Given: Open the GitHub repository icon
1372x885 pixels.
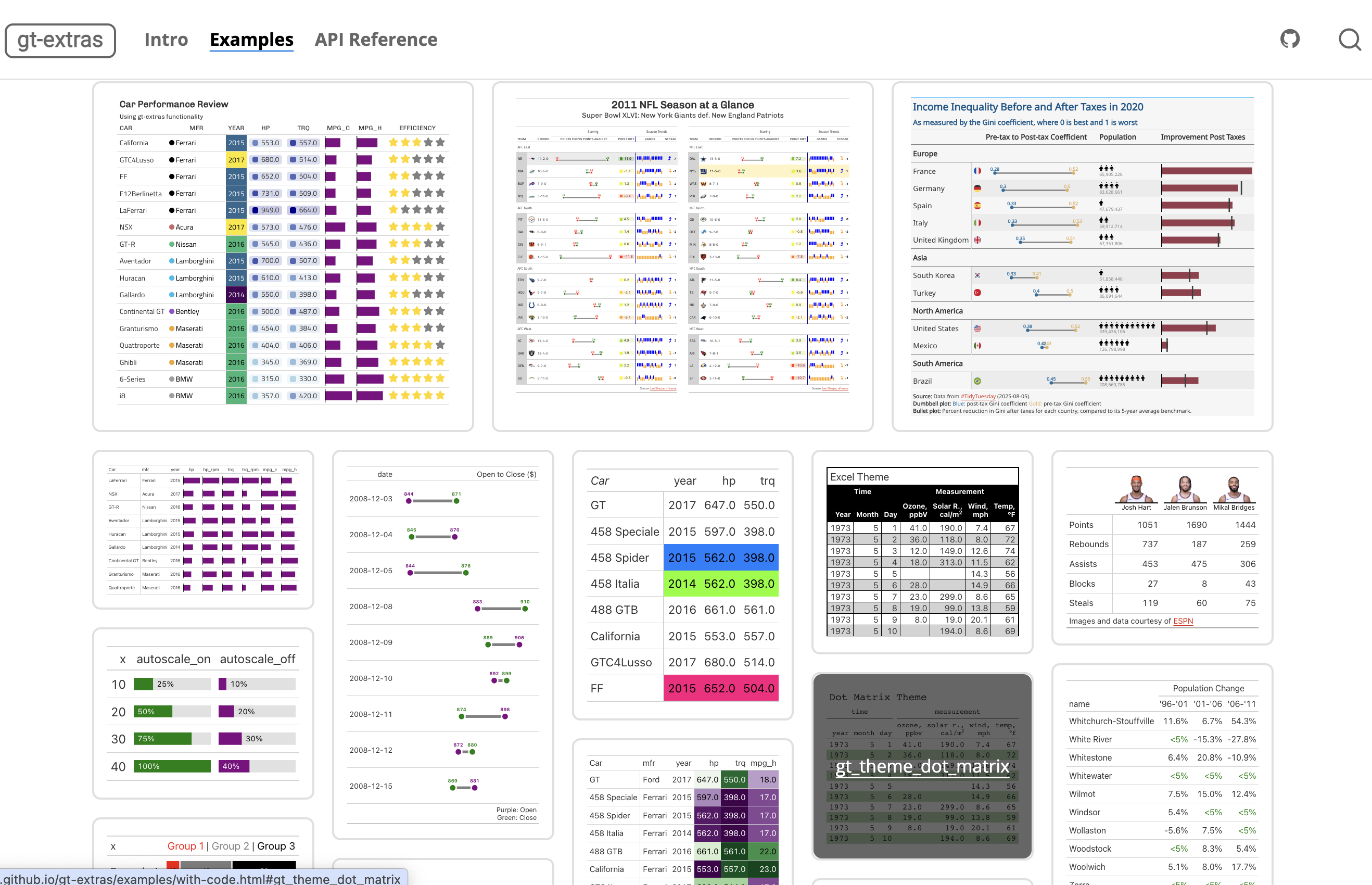Looking at the screenshot, I should pos(1290,39).
